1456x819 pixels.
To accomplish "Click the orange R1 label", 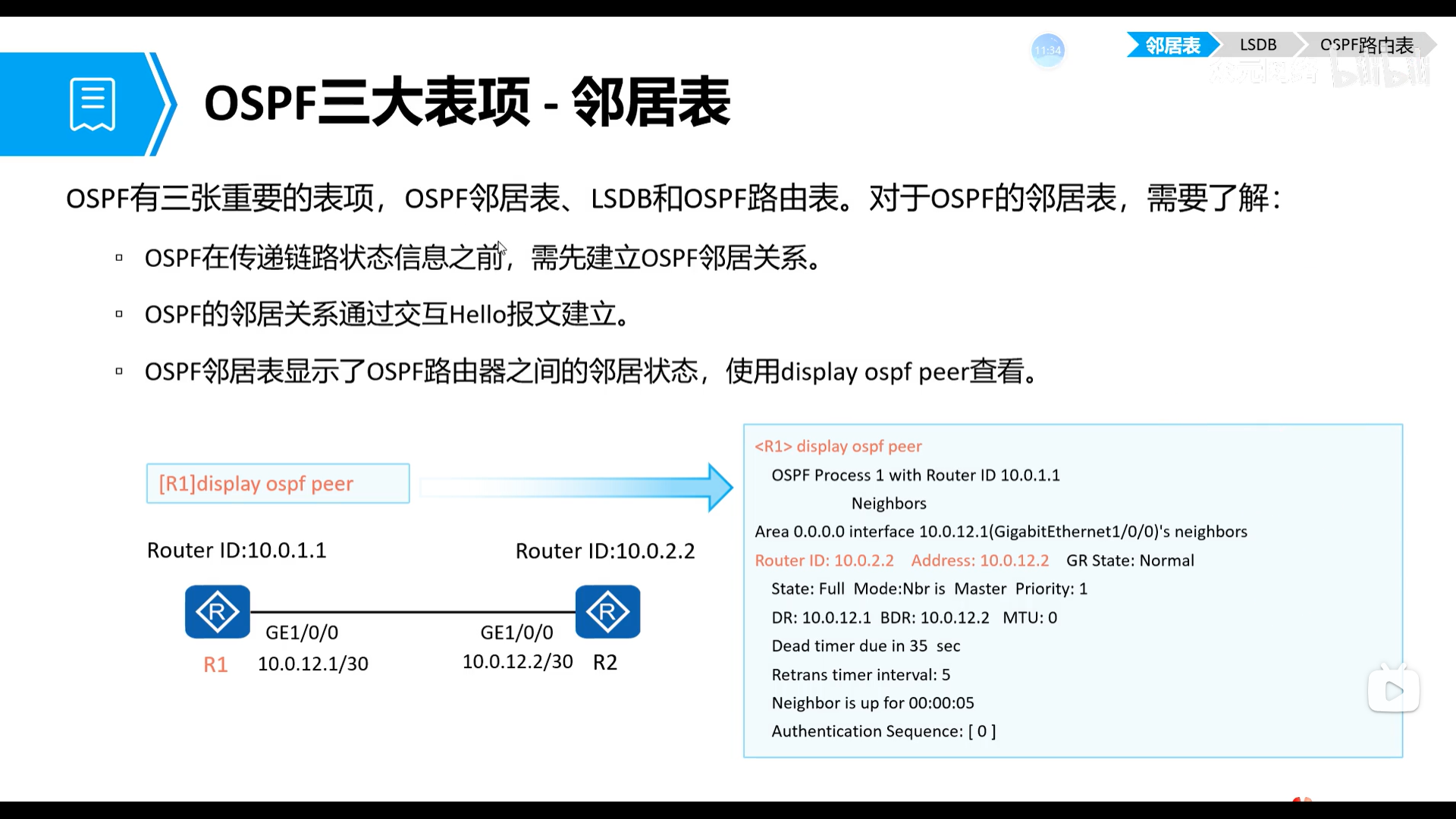I will tap(215, 664).
